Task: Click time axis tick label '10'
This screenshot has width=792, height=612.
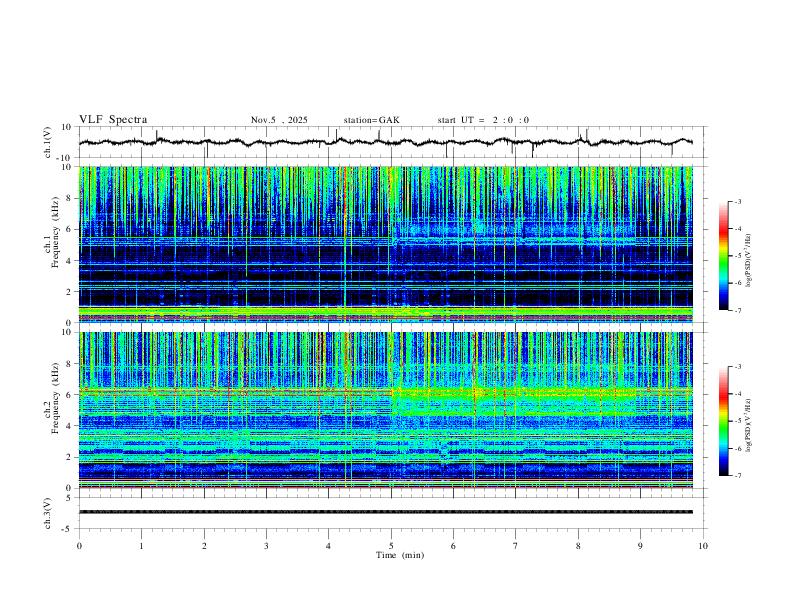Action: tap(703, 546)
